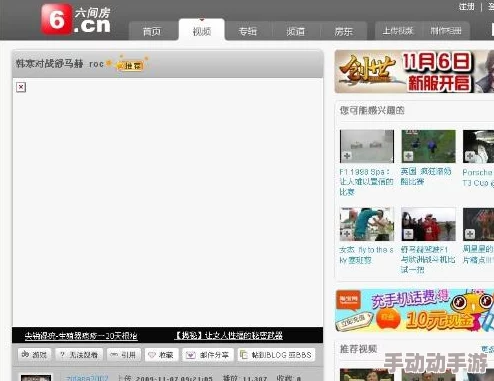Click the 无法观看 cannot watch button
The height and width of the screenshot is (381, 494).
[79, 355]
